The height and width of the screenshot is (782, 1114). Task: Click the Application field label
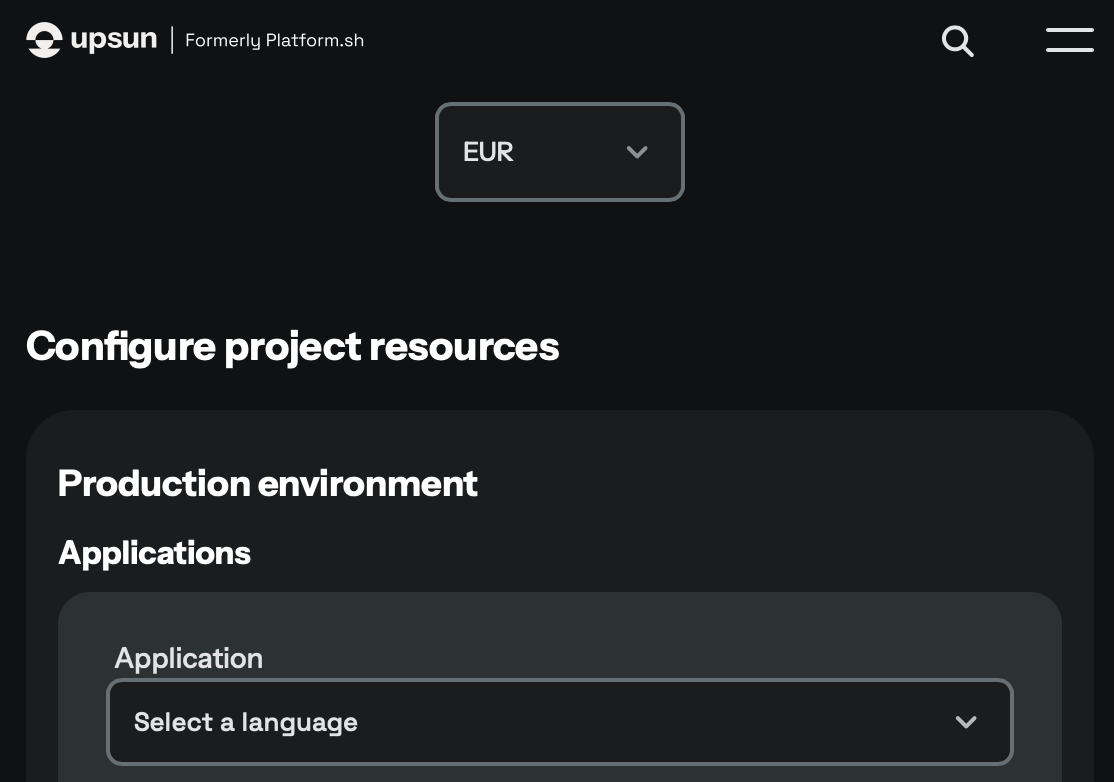tap(188, 658)
